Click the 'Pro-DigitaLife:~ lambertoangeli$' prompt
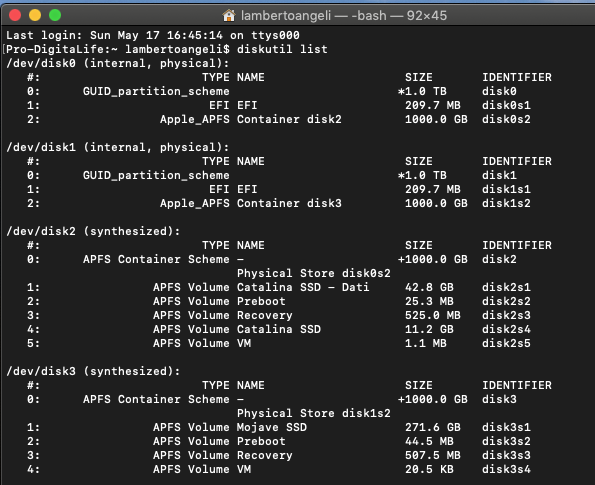Image resolution: width=595 pixels, height=485 pixels. pos(118,49)
